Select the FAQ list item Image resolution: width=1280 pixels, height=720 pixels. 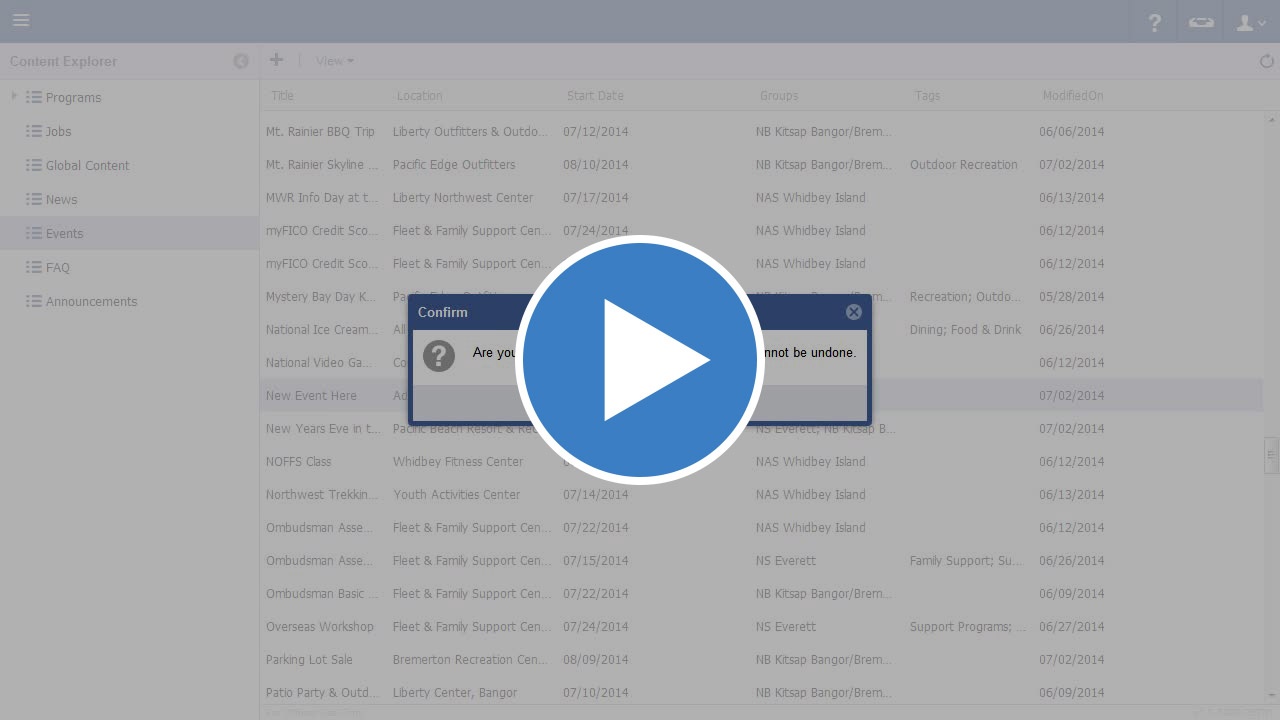(x=57, y=267)
